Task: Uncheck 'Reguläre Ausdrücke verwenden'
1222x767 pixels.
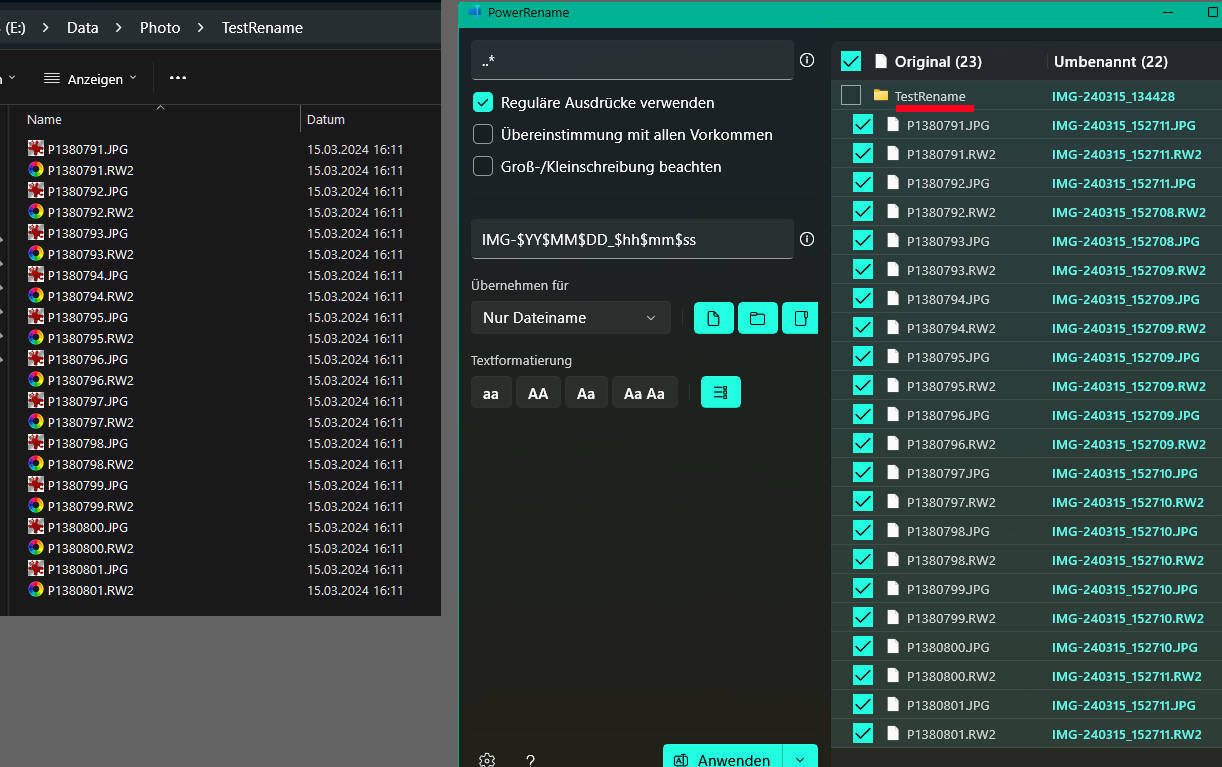Action: tap(483, 103)
